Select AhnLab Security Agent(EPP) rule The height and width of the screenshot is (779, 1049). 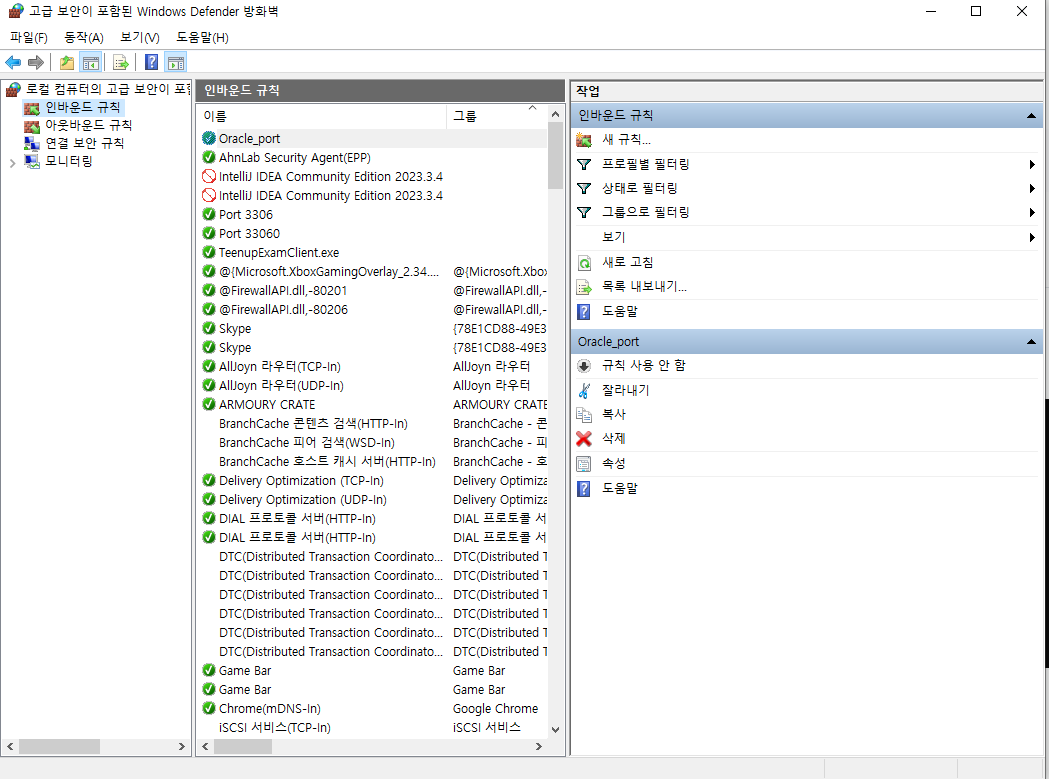tap(294, 158)
